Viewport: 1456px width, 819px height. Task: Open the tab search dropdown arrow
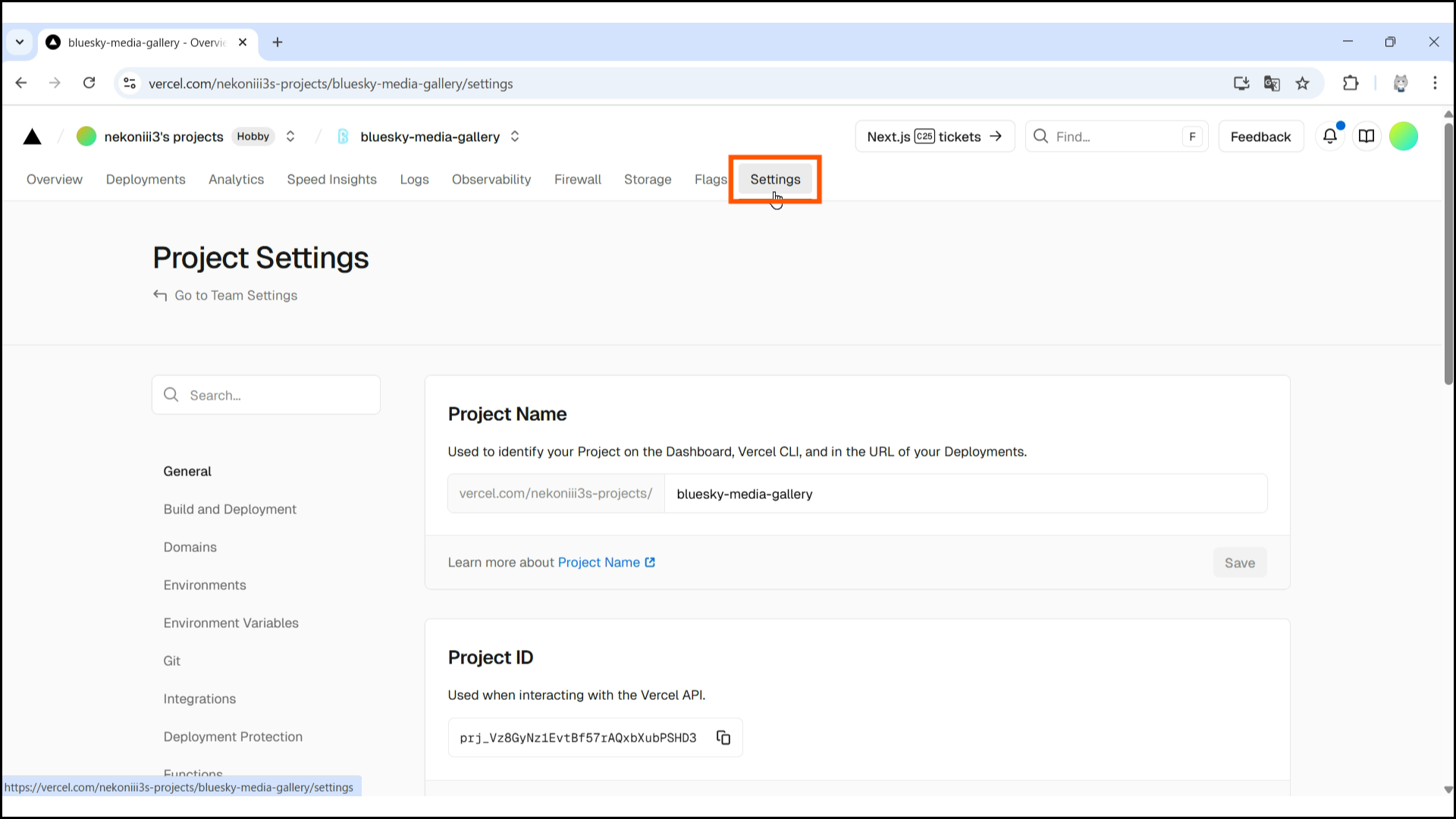(20, 42)
